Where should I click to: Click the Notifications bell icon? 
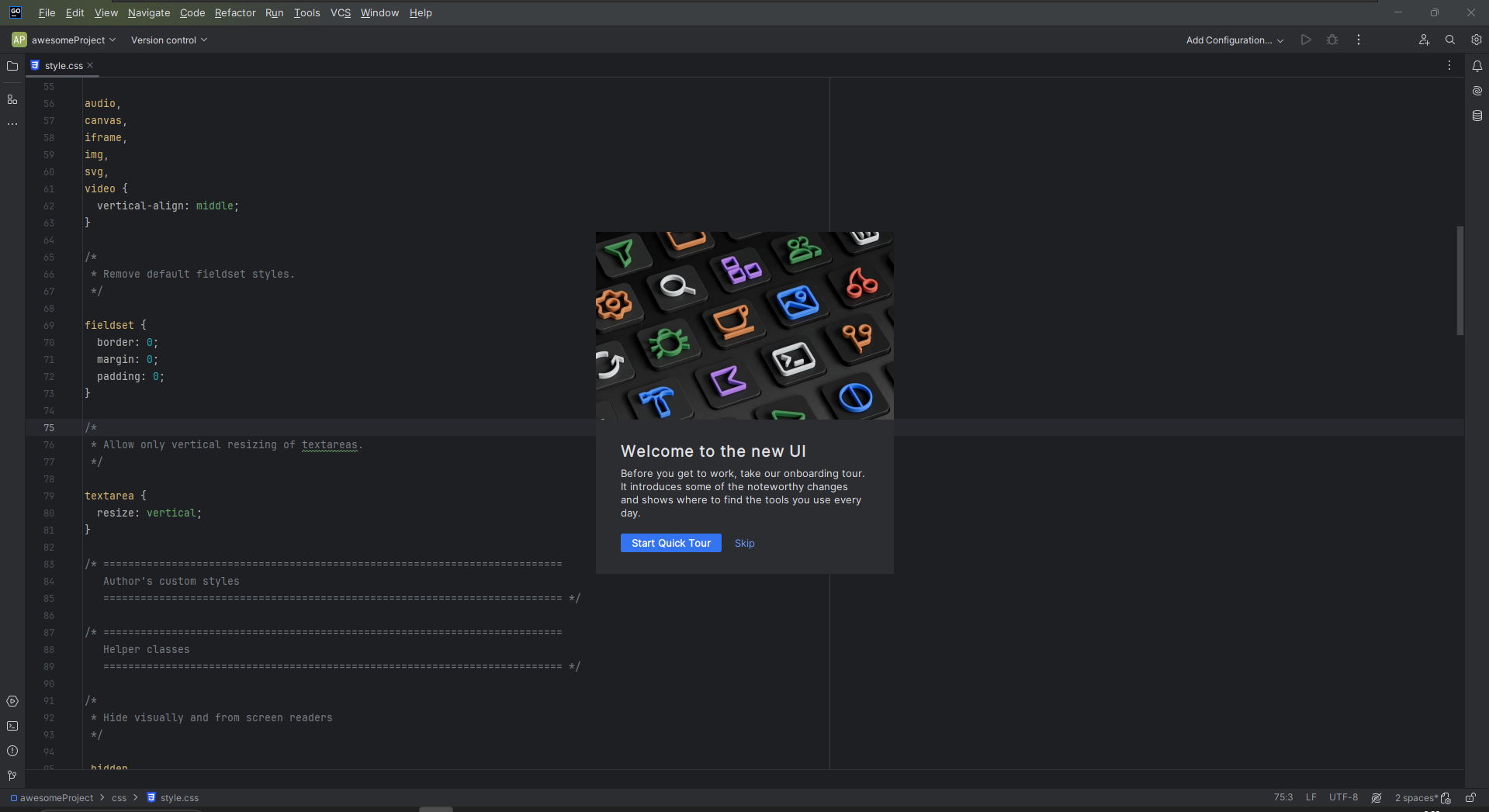[x=1477, y=66]
